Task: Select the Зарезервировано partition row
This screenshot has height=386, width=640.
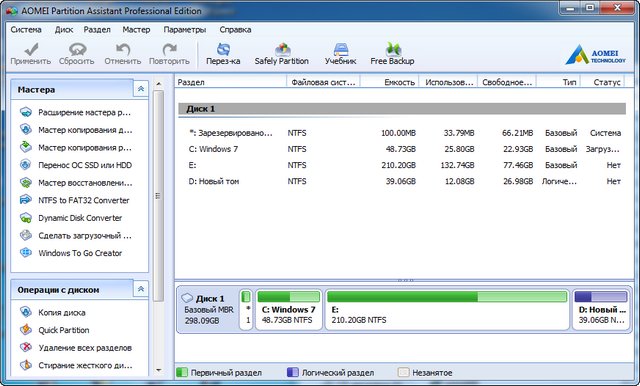Action: tap(402, 133)
